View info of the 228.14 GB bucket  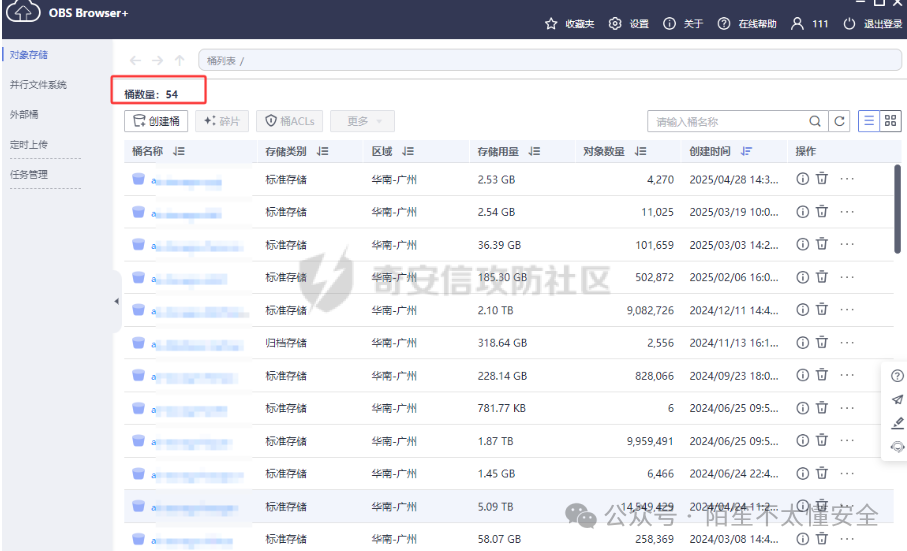click(x=802, y=375)
